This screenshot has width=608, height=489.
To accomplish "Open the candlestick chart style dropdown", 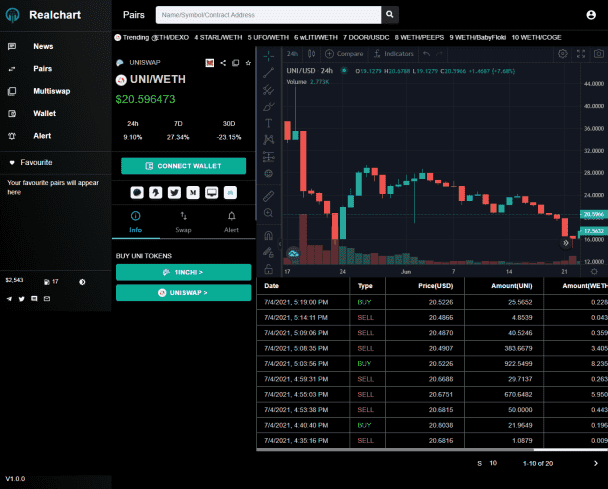I will point(311,54).
